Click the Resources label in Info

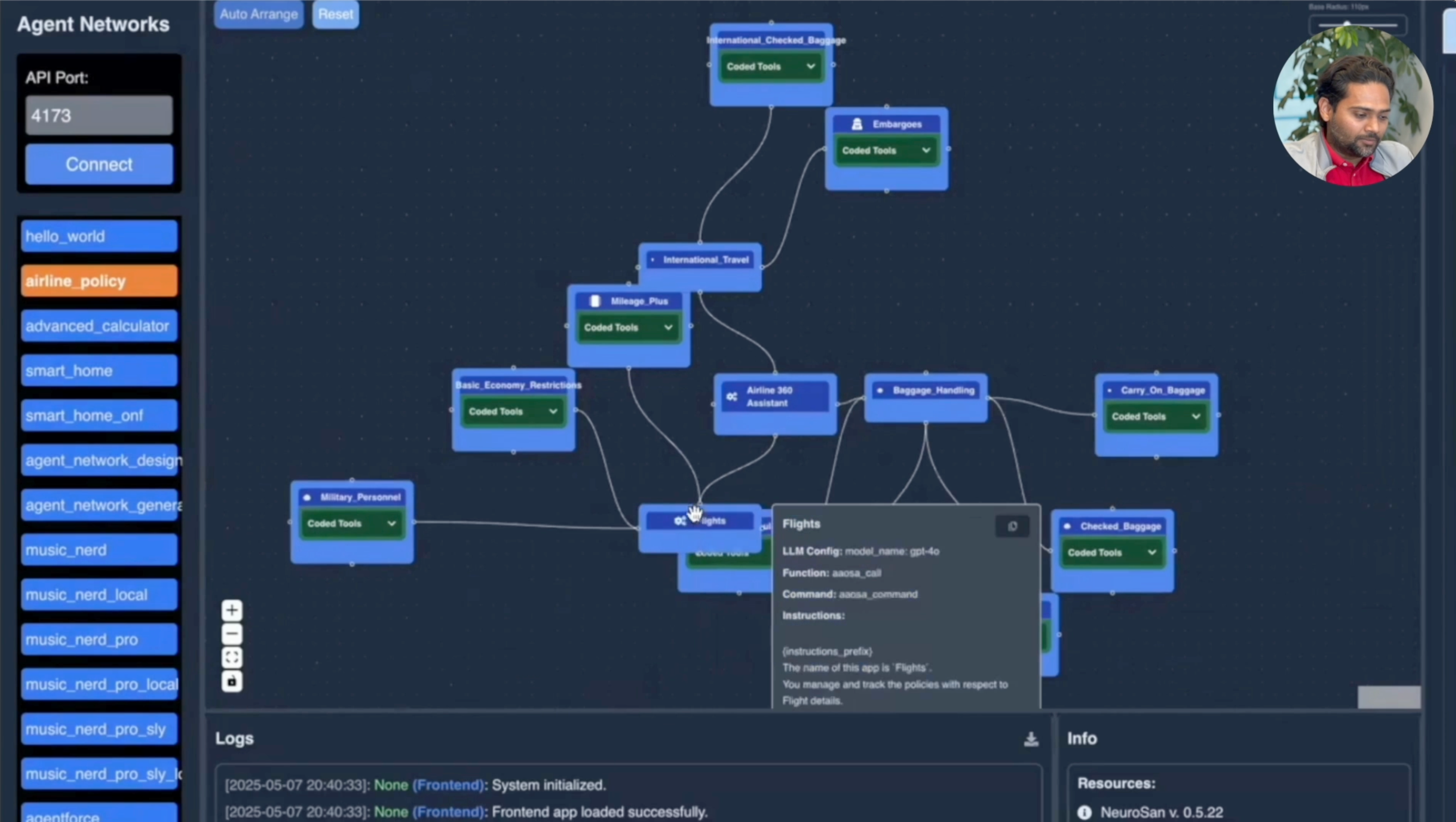tap(1116, 784)
